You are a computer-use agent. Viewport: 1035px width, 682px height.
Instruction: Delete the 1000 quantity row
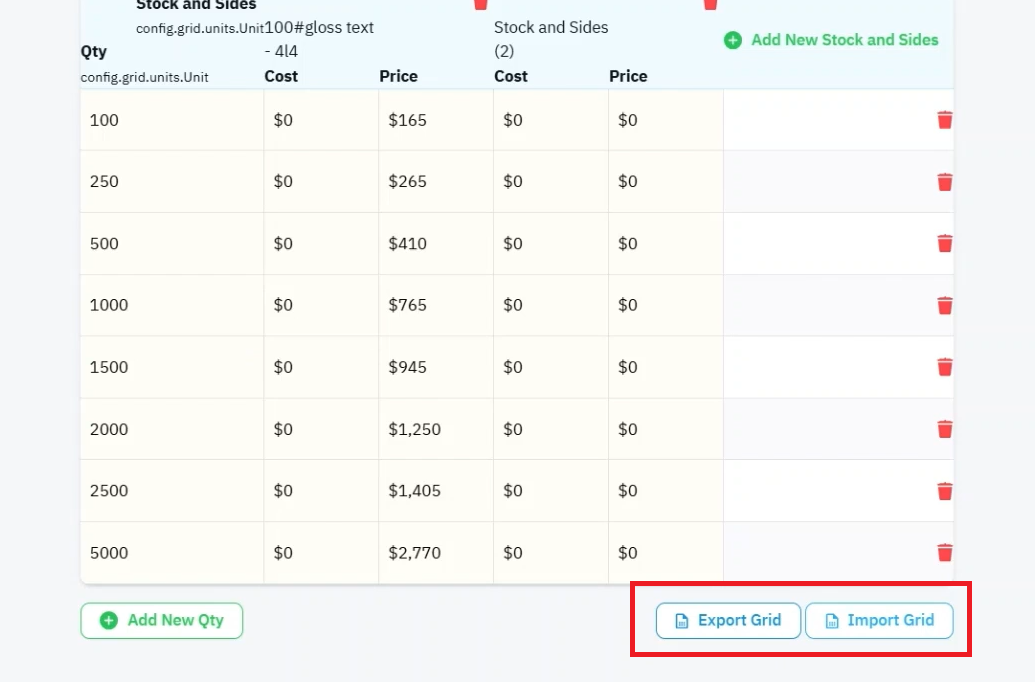(x=945, y=305)
